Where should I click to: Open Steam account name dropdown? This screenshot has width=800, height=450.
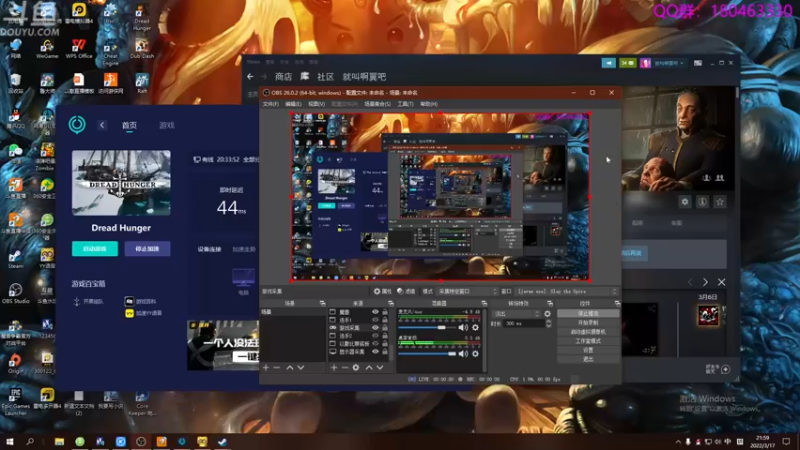[668, 63]
